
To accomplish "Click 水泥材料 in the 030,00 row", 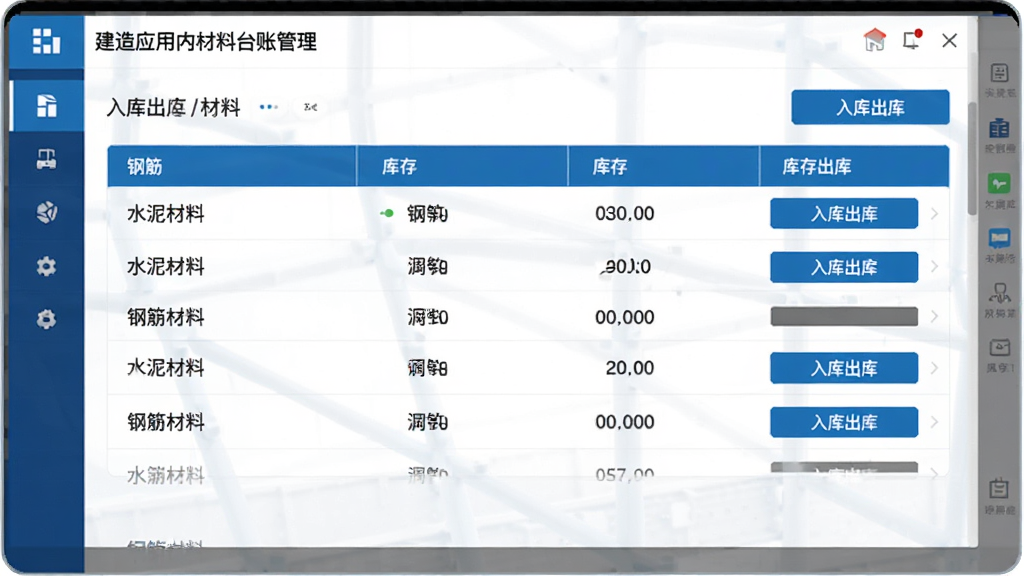I will [166, 214].
